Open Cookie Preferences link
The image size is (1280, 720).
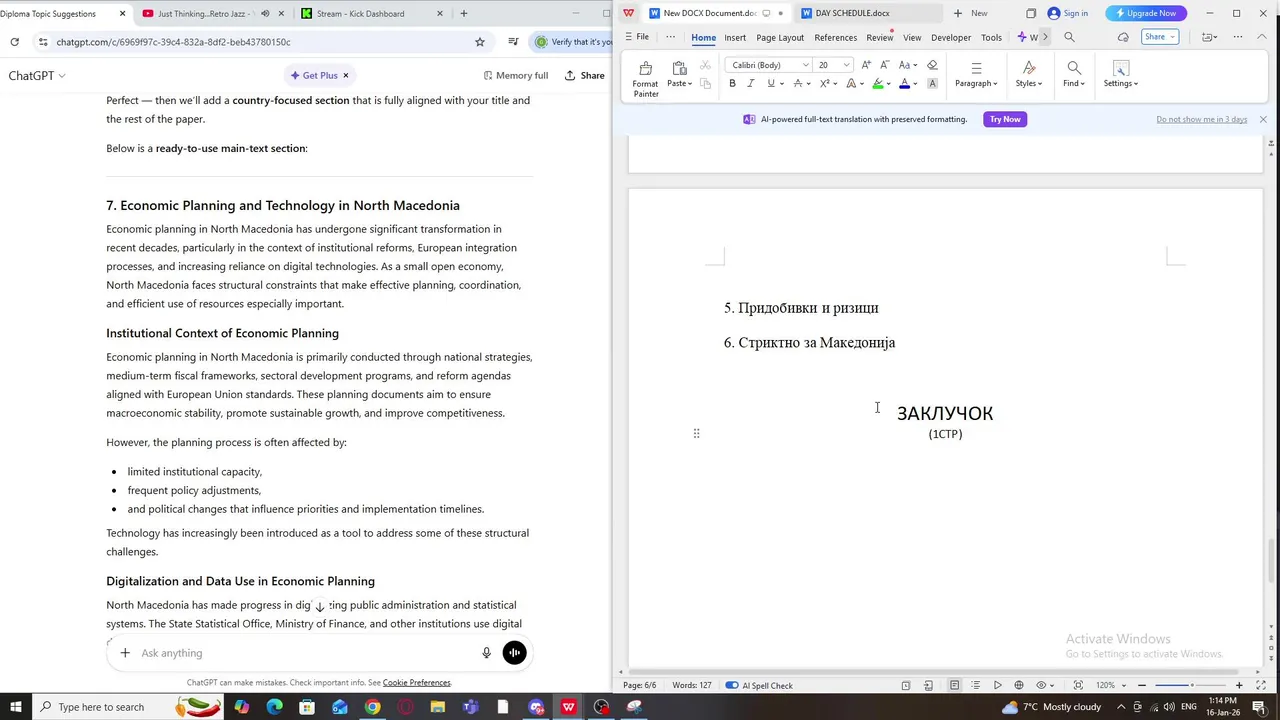[416, 683]
